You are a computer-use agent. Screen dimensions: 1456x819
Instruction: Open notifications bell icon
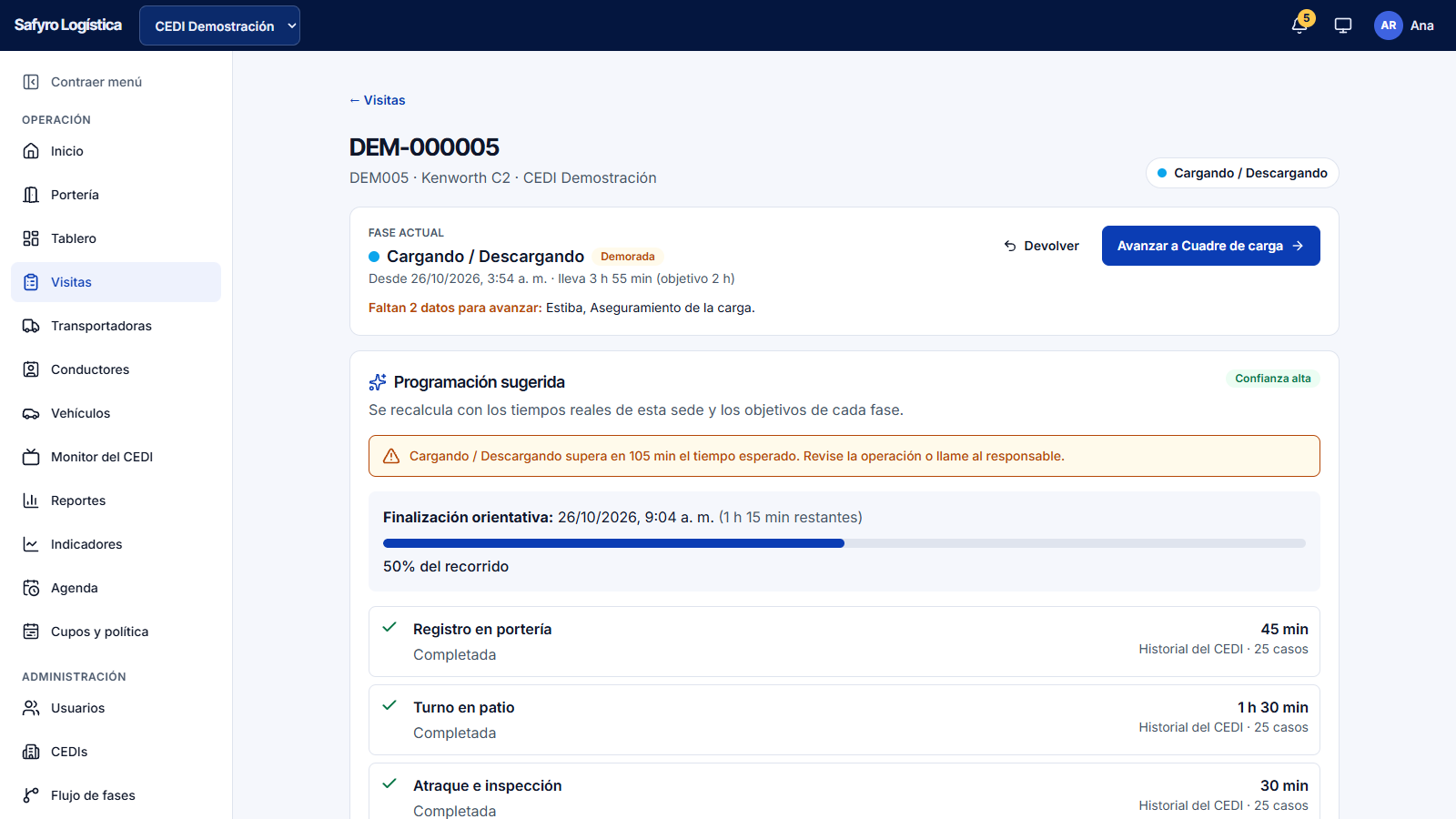click(x=1299, y=25)
